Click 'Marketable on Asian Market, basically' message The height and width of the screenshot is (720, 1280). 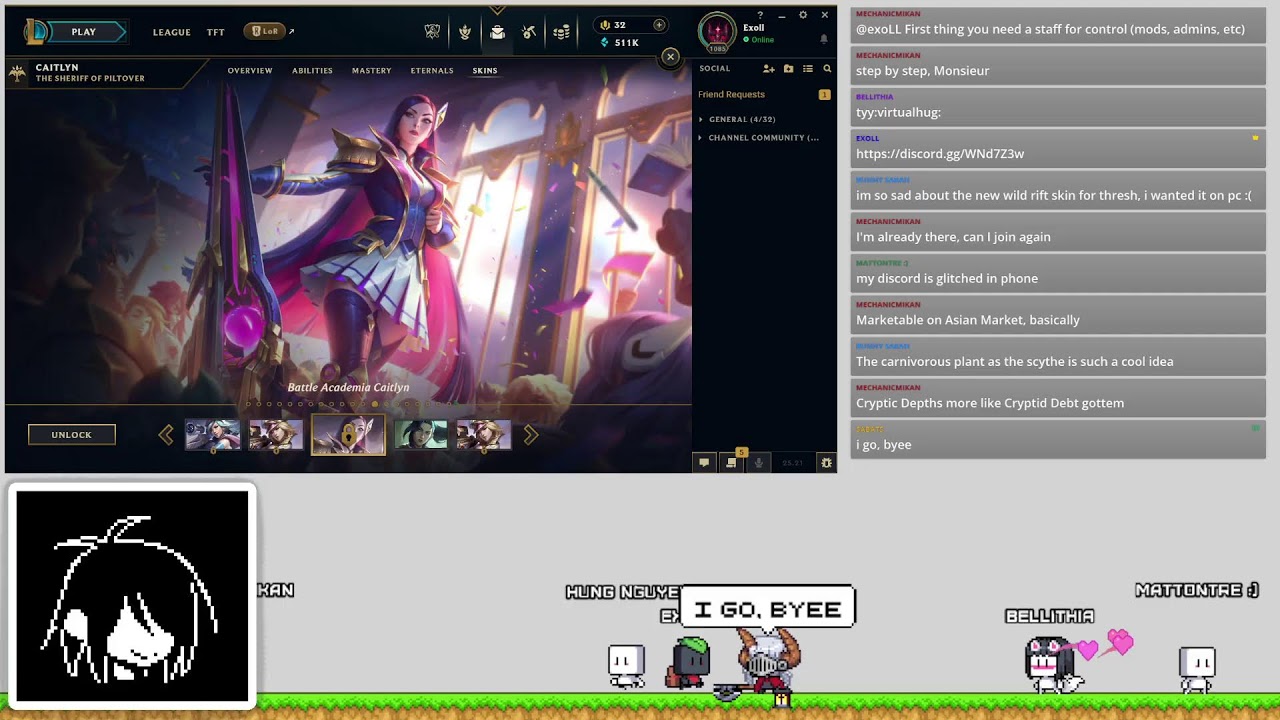1058,315
